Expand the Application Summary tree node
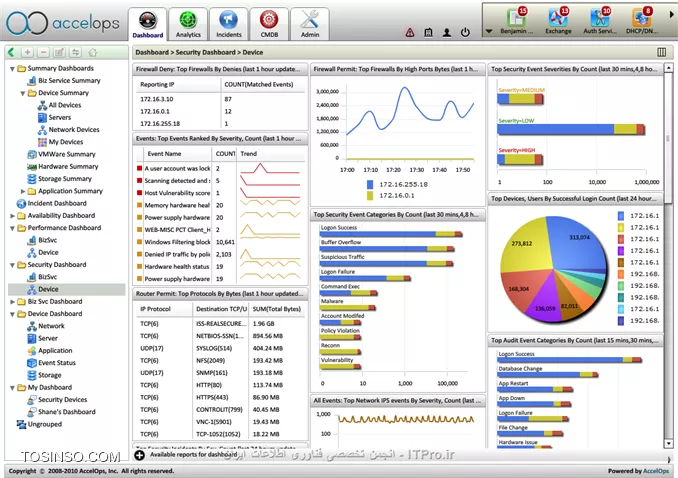Viewport: 678px width, 478px height. pyautogui.click(x=23, y=191)
